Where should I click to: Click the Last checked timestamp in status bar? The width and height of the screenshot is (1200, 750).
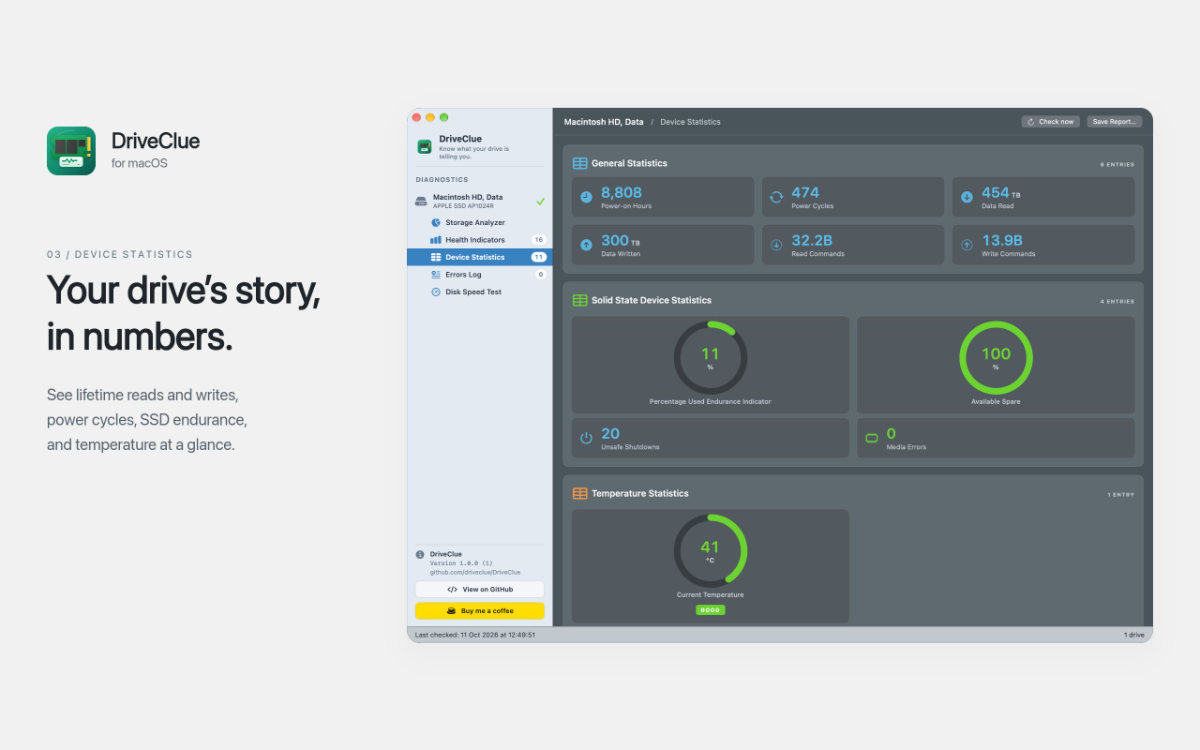[475, 634]
